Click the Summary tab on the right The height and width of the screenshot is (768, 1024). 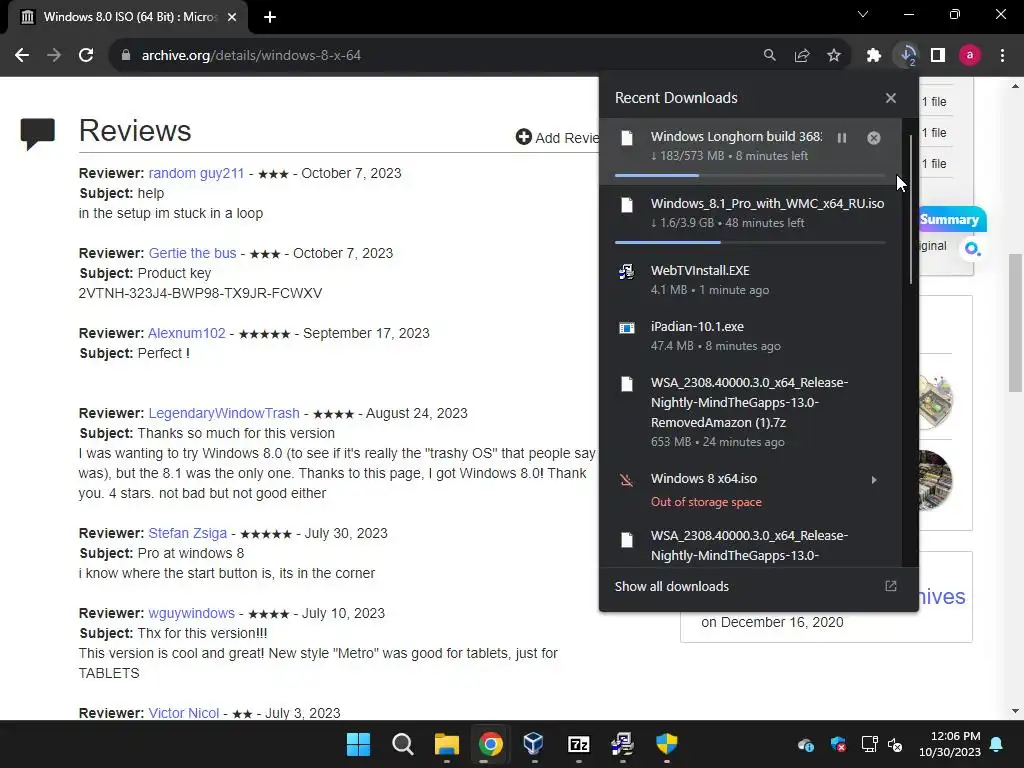click(x=952, y=219)
